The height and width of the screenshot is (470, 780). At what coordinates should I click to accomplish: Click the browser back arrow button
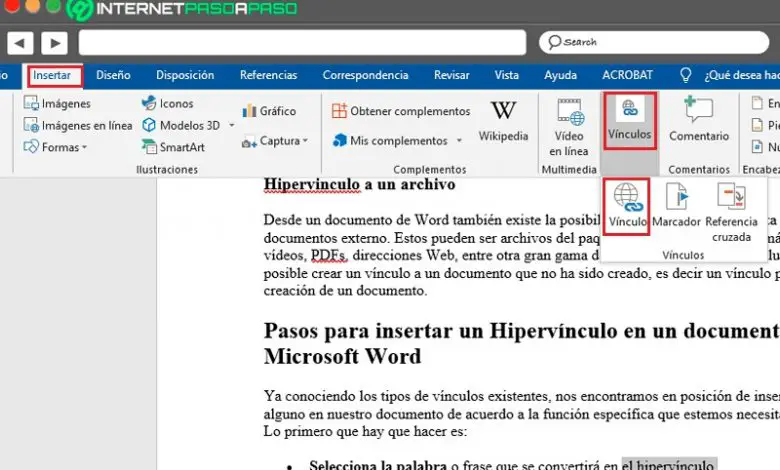pos(20,42)
